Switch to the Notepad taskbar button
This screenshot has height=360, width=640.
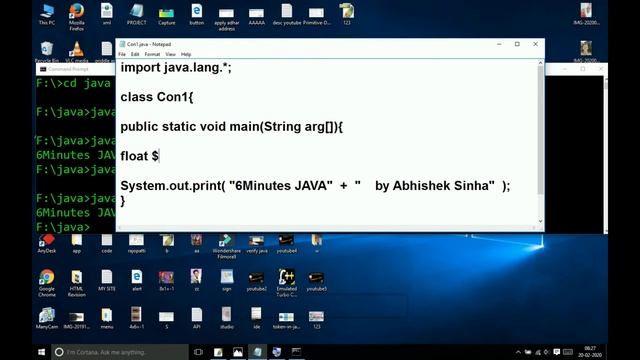click(257, 352)
